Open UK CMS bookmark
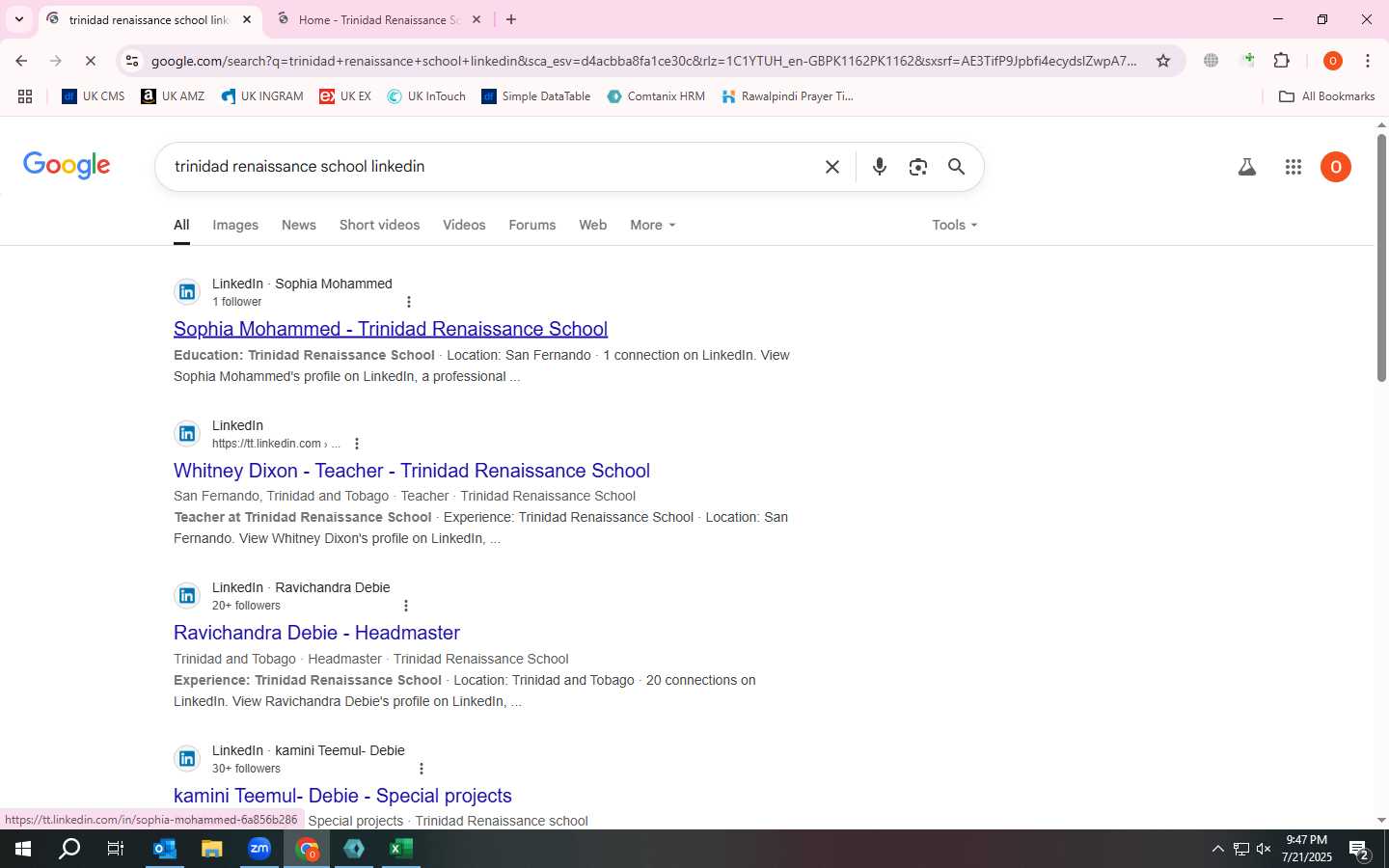 click(94, 96)
